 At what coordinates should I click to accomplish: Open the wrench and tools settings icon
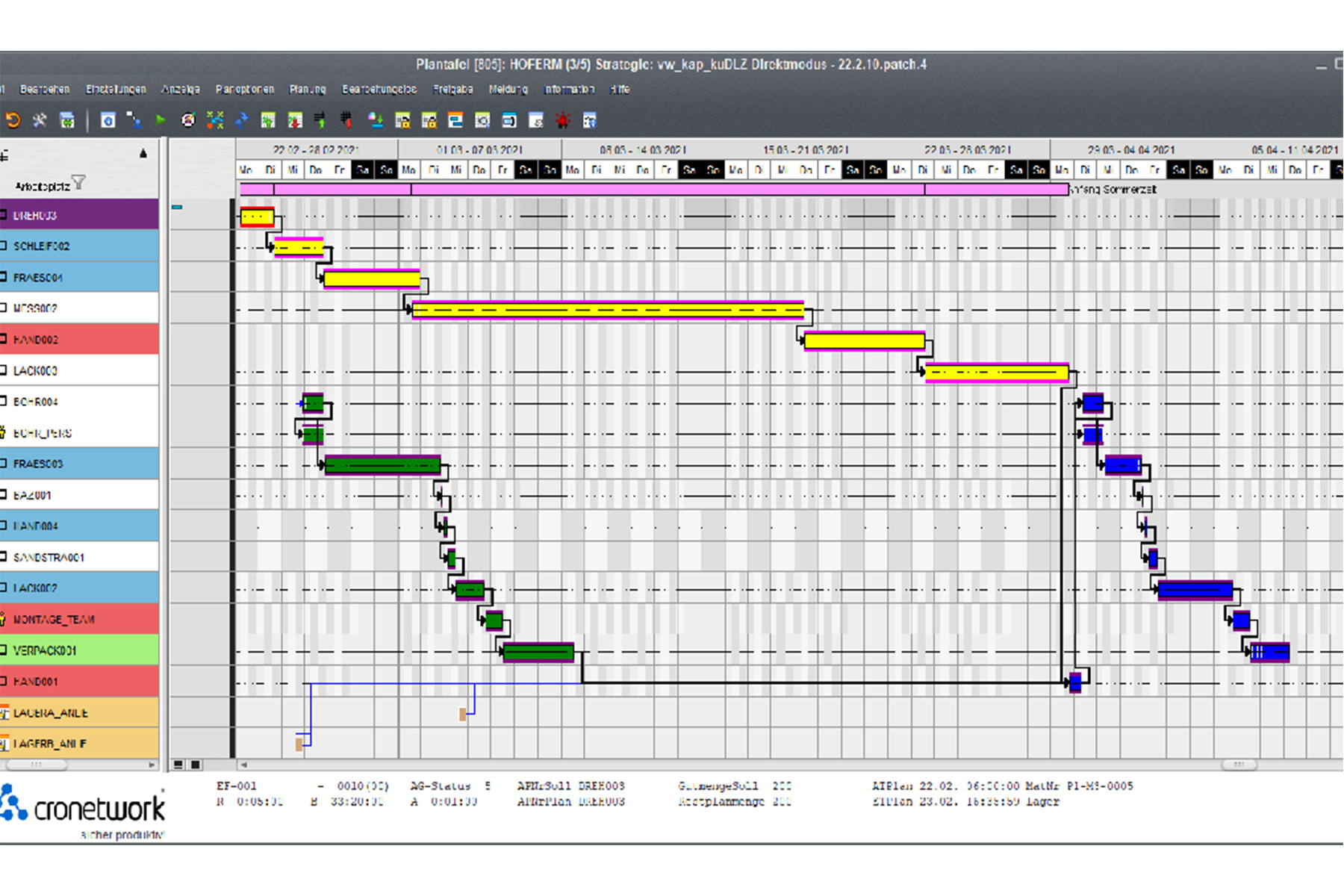pos(40,120)
